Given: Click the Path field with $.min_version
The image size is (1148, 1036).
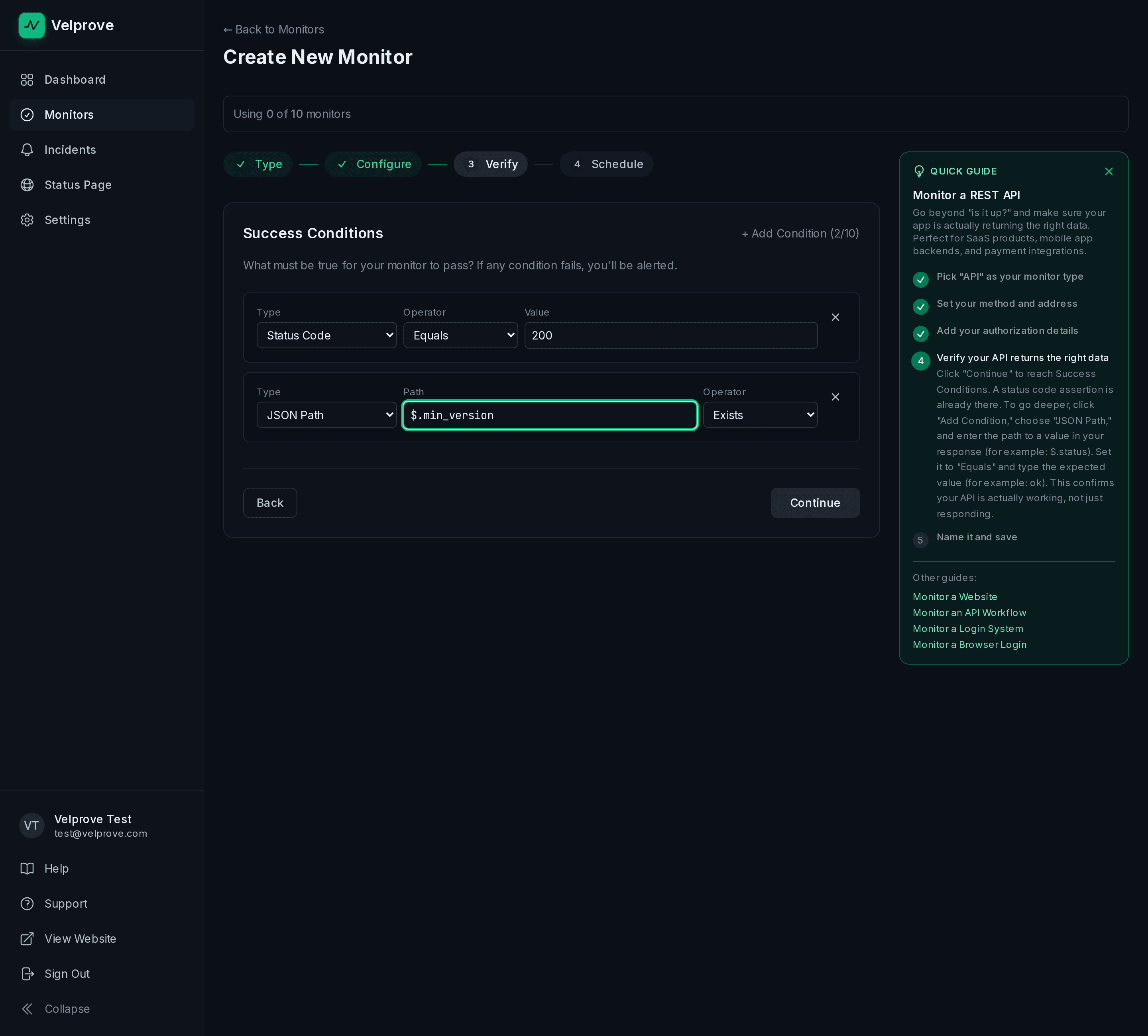Looking at the screenshot, I should 550,415.
